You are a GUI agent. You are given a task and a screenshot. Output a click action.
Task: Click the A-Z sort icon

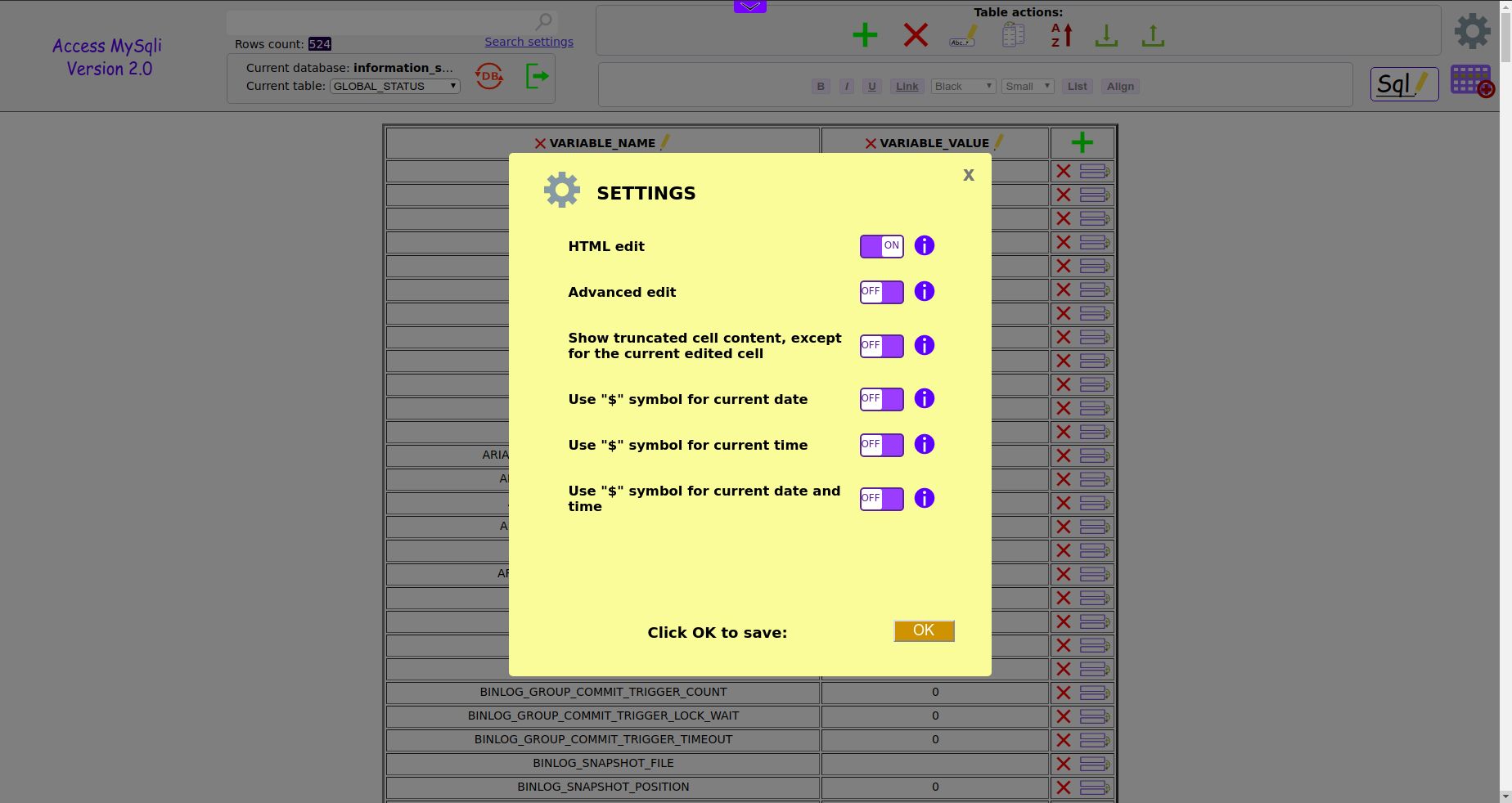tap(1061, 35)
